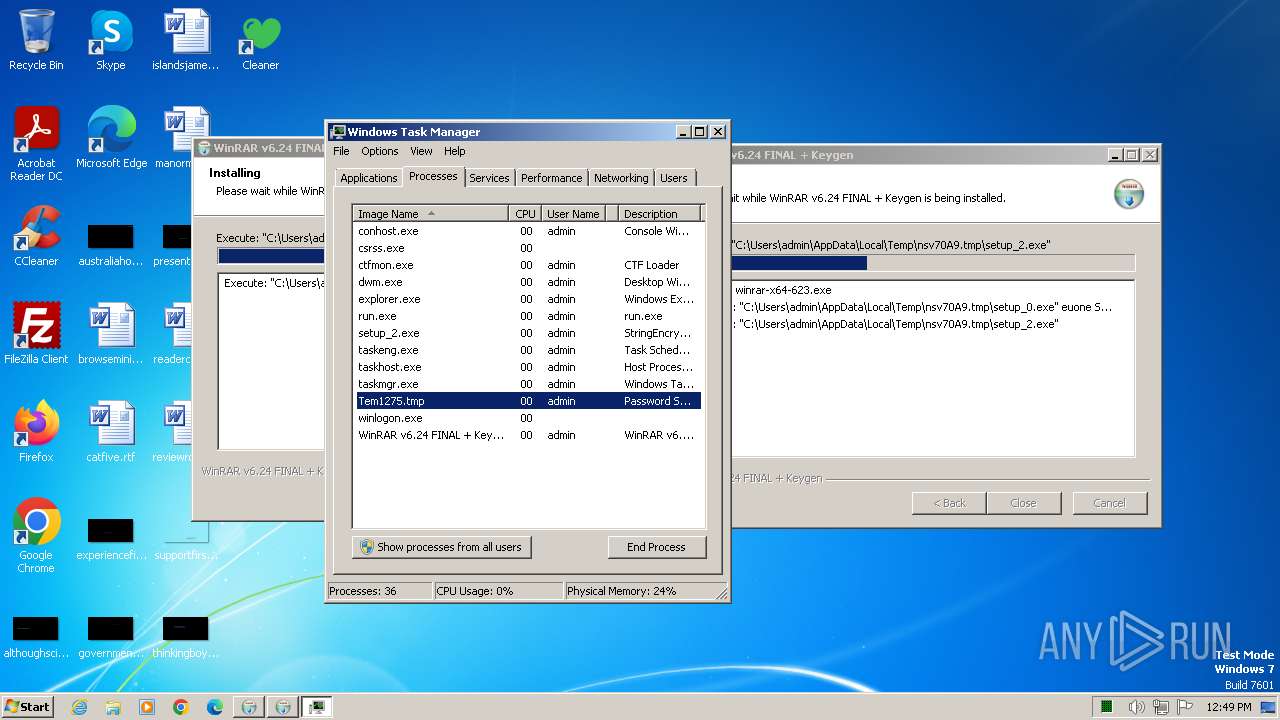Select taskeng.exe process row

click(527, 350)
